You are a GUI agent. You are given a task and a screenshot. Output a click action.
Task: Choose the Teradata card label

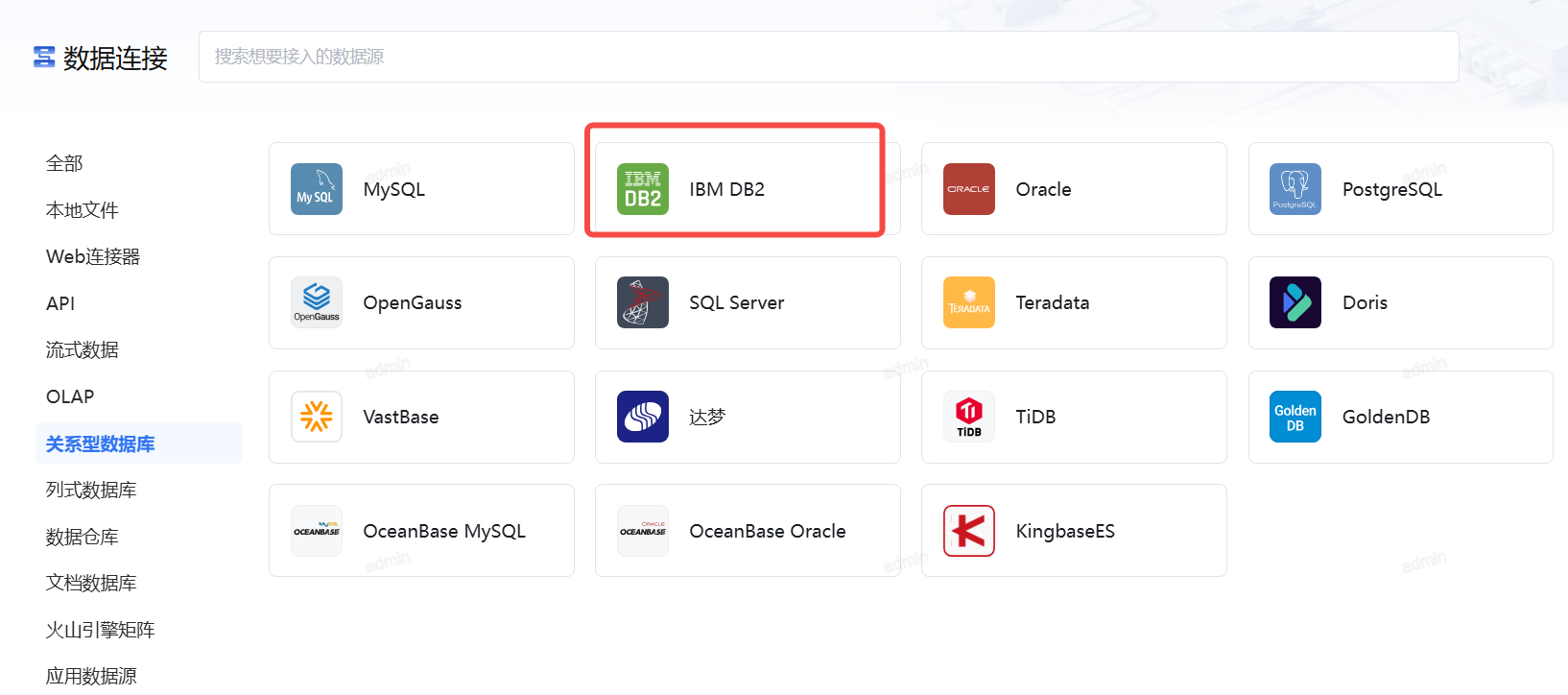[x=1053, y=302]
